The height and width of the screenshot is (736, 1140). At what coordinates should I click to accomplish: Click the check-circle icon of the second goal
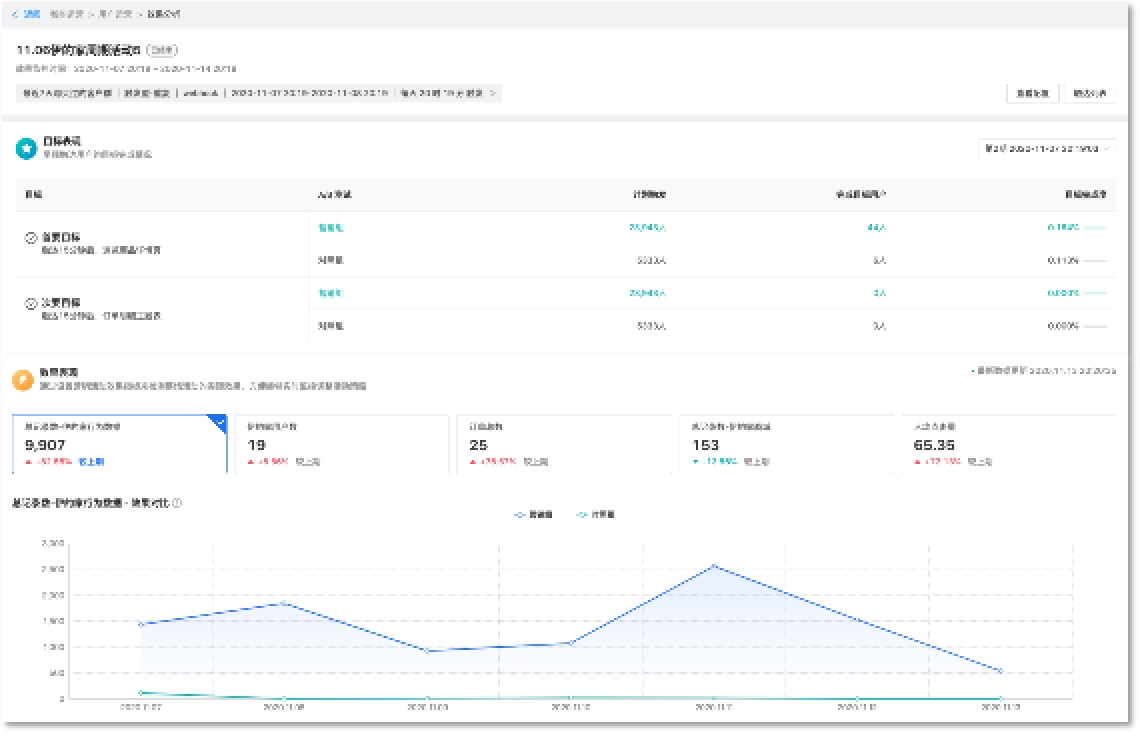[x=31, y=303]
